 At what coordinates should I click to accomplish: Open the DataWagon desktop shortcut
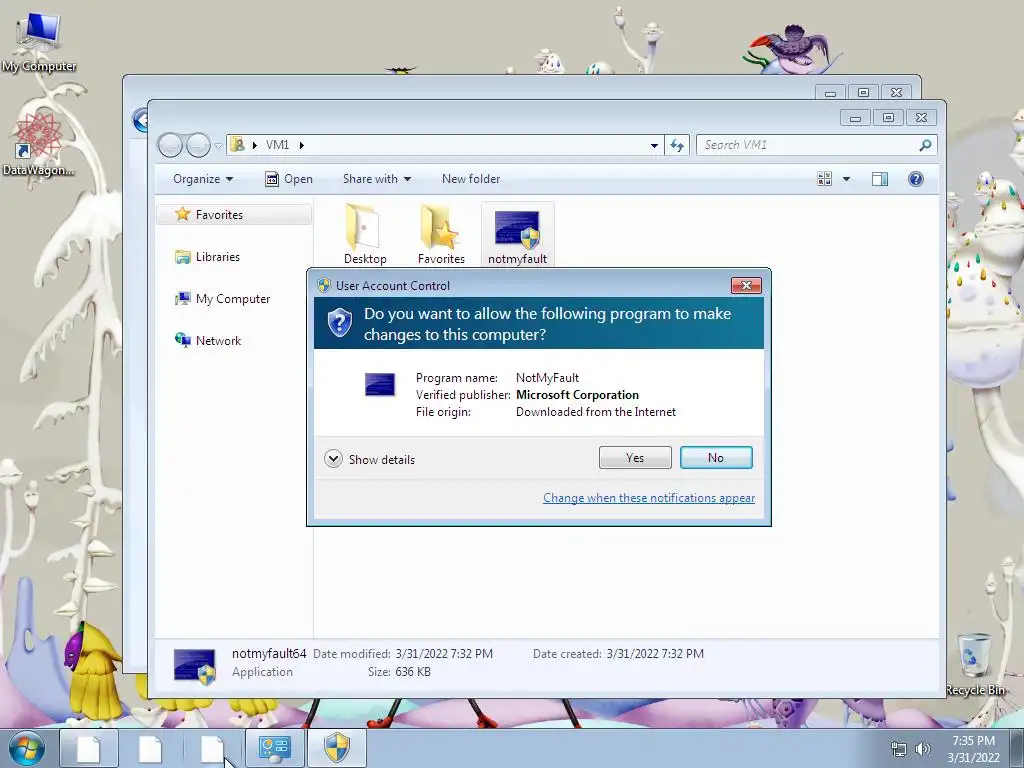[x=38, y=144]
